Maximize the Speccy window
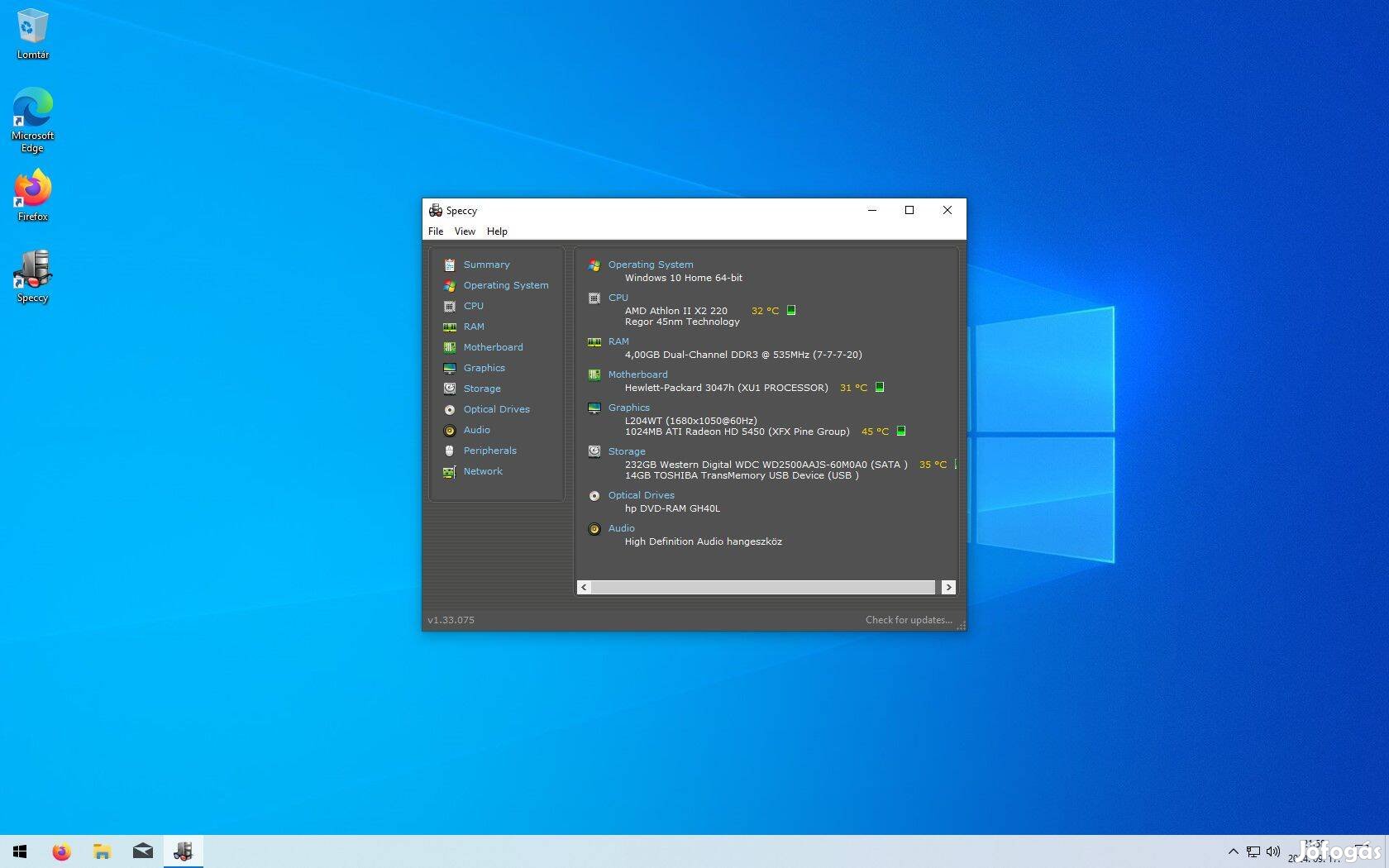1389x868 pixels. click(x=909, y=210)
